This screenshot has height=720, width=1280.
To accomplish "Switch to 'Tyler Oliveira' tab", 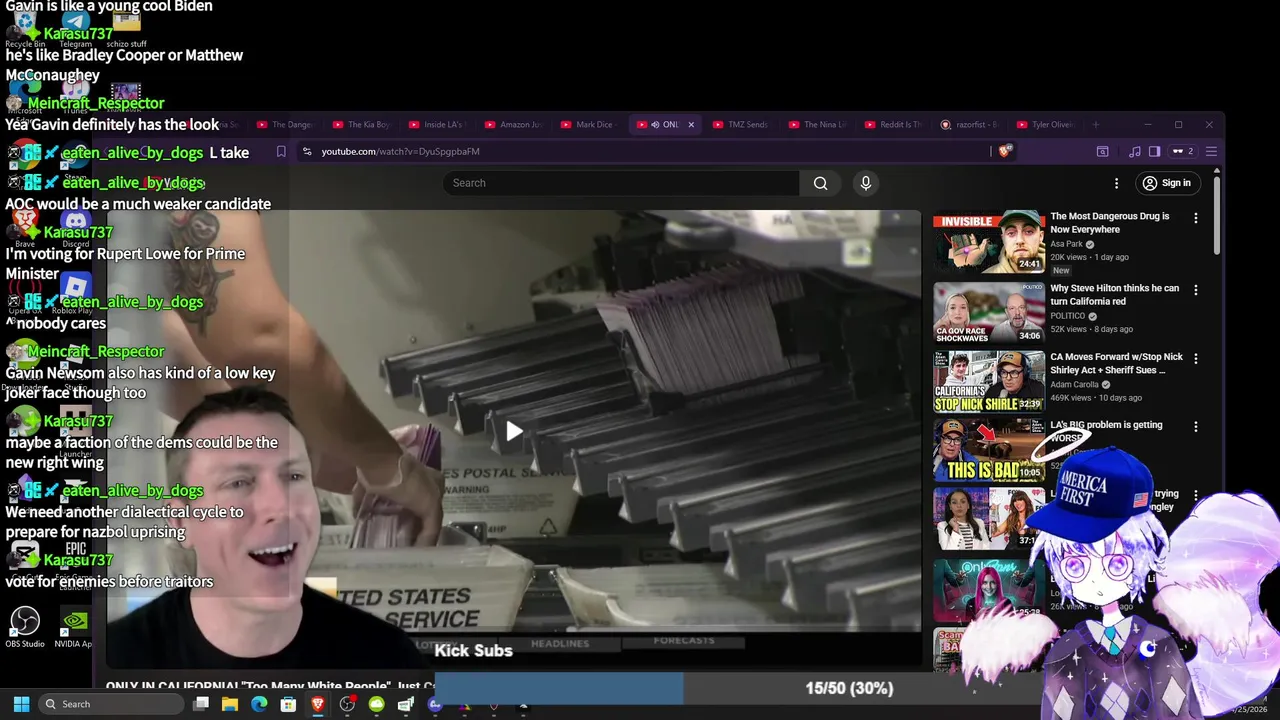I will tap(1045, 125).
